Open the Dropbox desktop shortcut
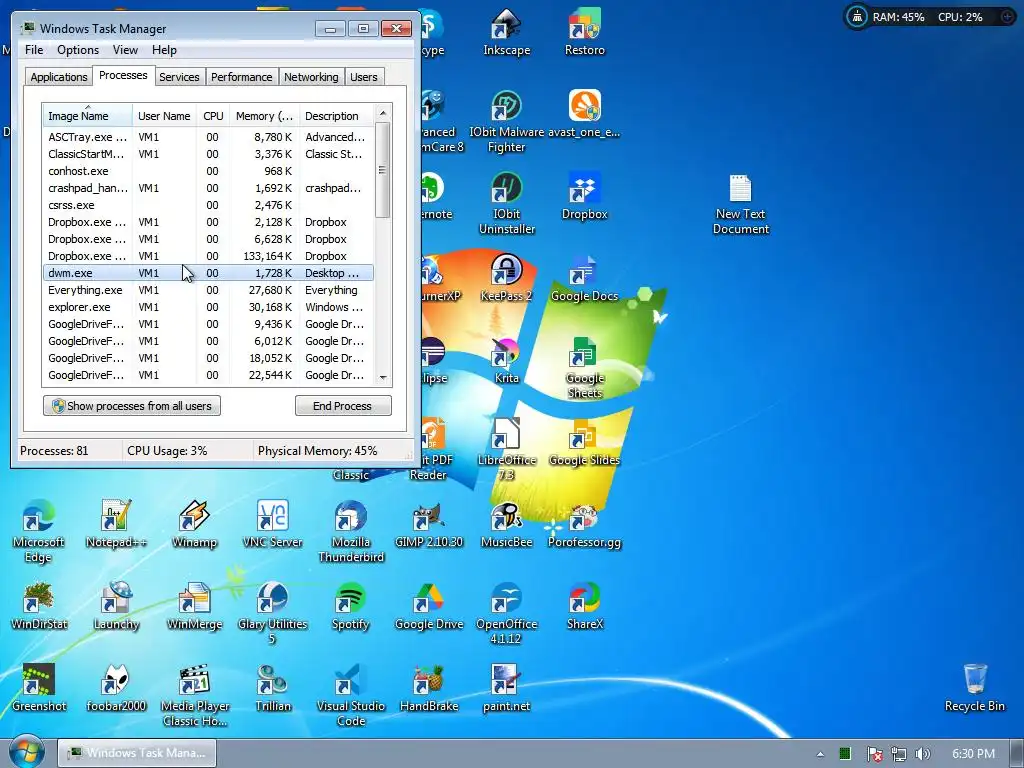The width and height of the screenshot is (1024, 768). click(x=584, y=196)
